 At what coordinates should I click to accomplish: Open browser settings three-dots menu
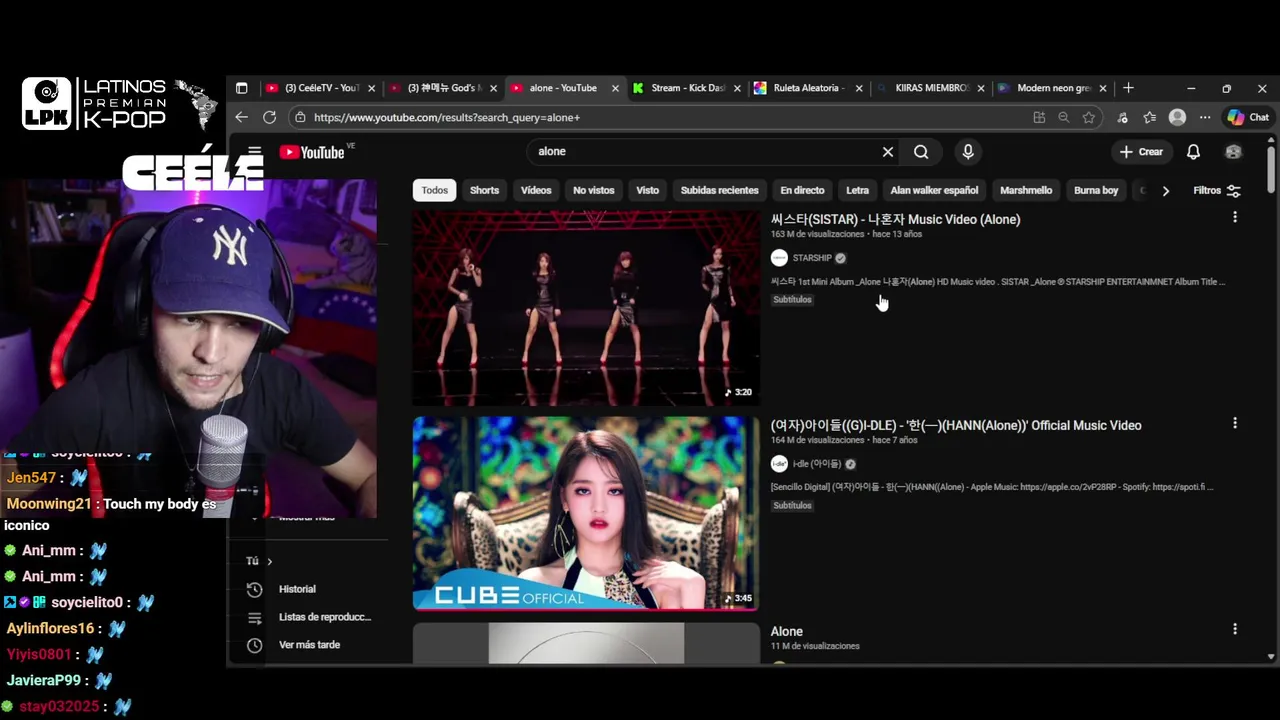pyautogui.click(x=1205, y=117)
